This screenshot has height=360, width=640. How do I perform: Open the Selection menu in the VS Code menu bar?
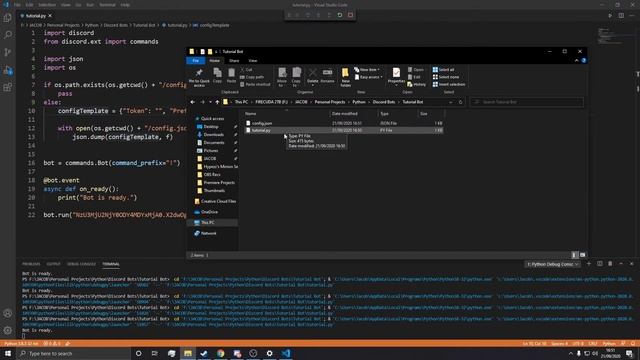pos(47,5)
